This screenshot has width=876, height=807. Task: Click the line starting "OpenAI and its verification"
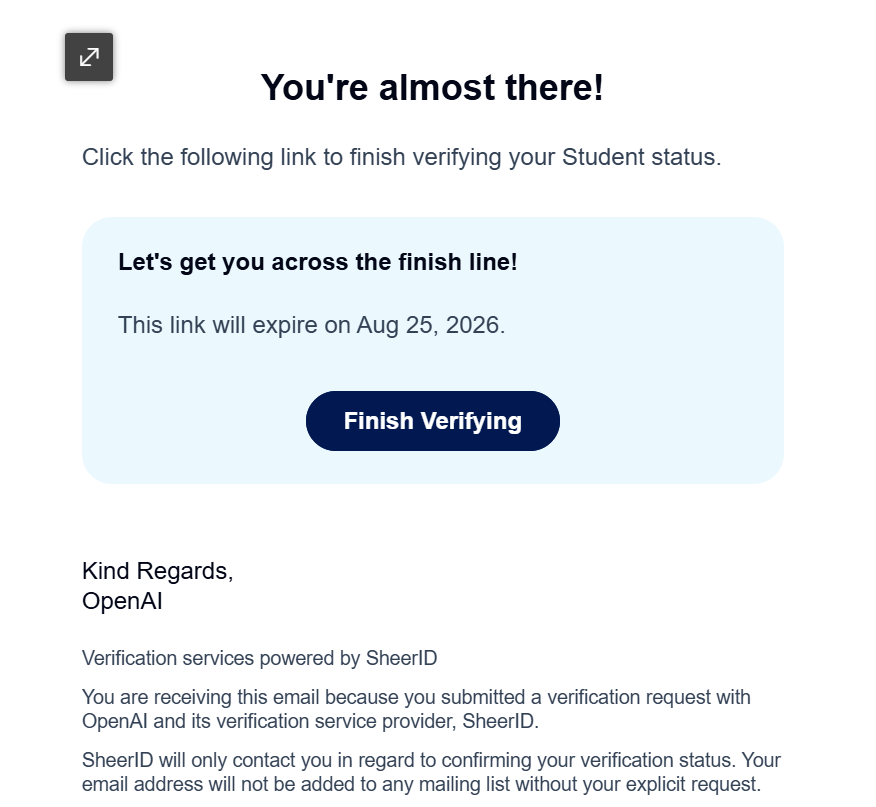(311, 721)
